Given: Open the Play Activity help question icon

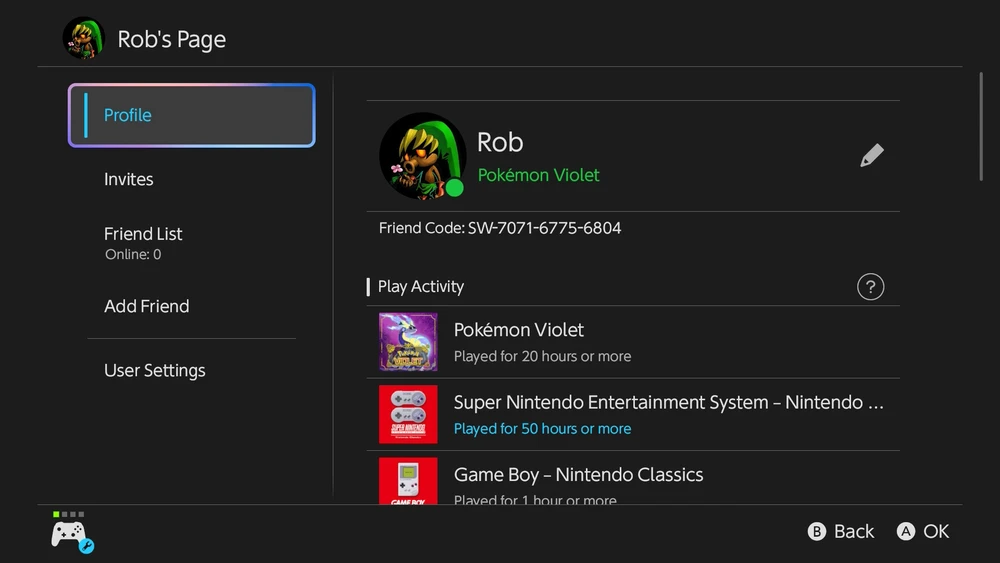Looking at the screenshot, I should [870, 287].
